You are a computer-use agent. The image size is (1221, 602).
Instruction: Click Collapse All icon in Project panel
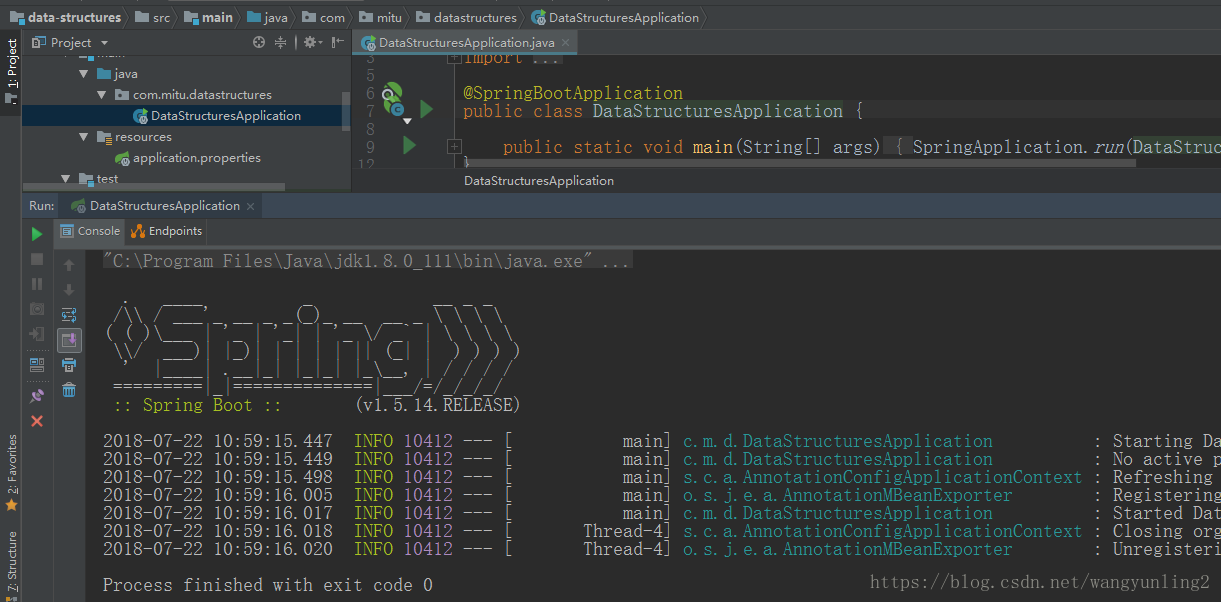(281, 42)
